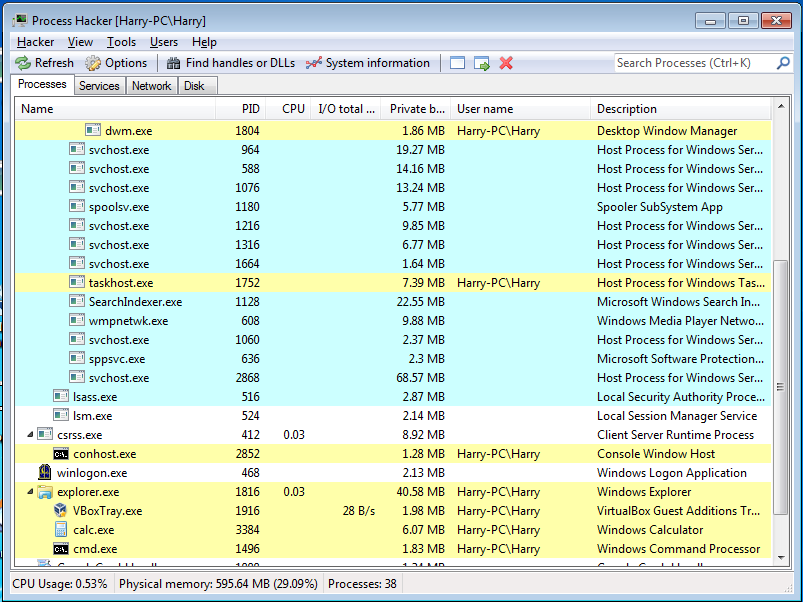Sort by the I/O total column header
This screenshot has width=803, height=602.
point(346,109)
